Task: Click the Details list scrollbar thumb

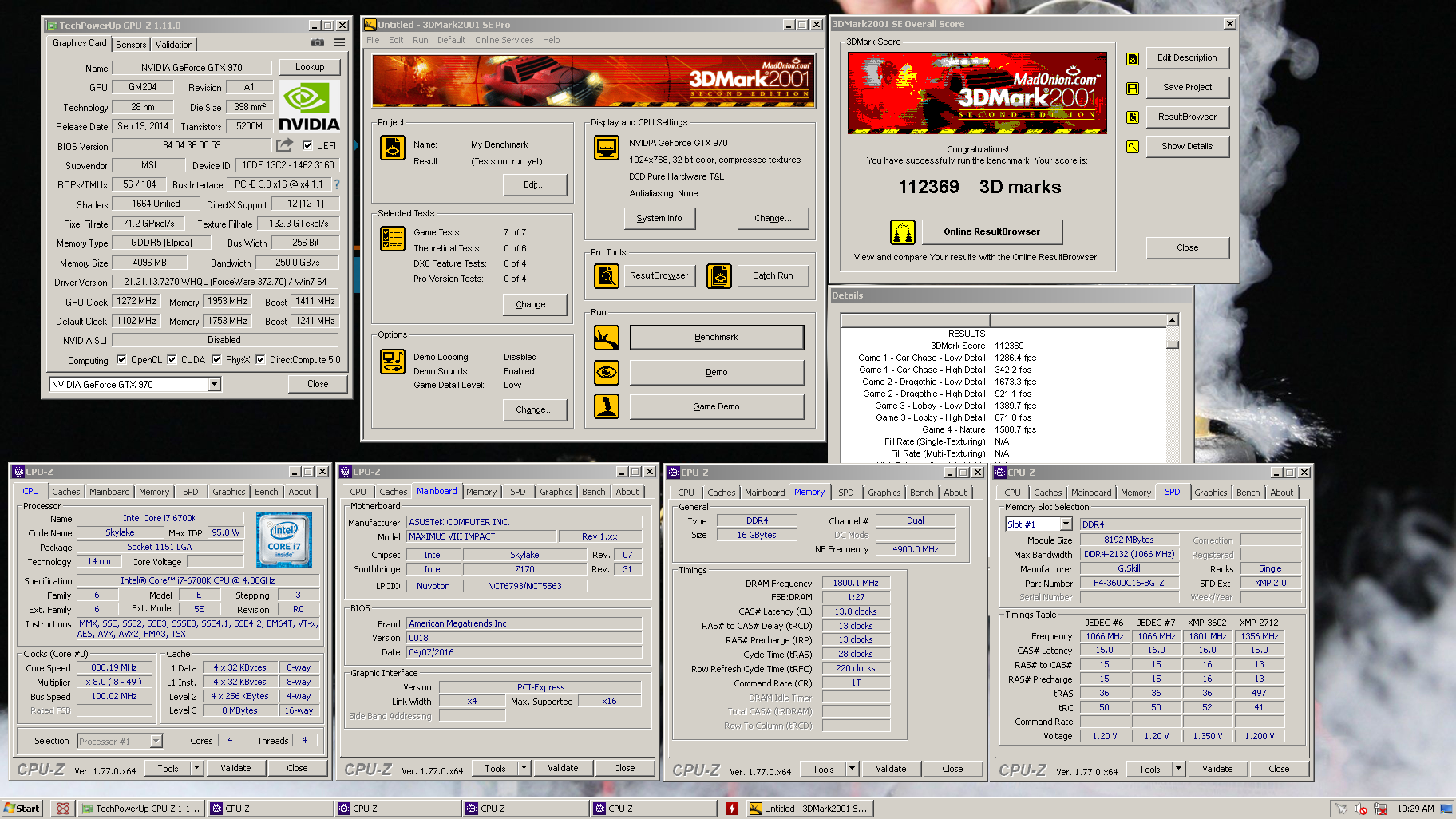Action: [x=1173, y=344]
